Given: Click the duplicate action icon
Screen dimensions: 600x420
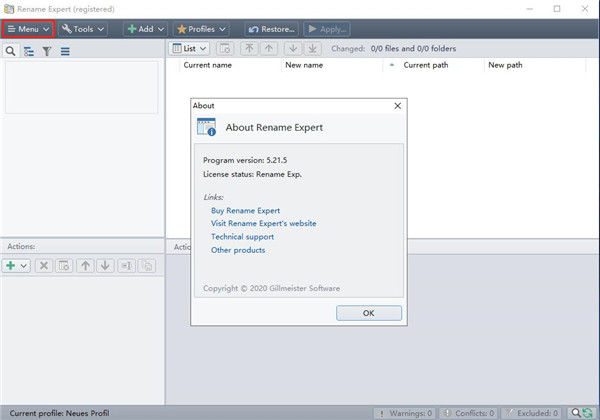Looking at the screenshot, I should (x=147, y=265).
